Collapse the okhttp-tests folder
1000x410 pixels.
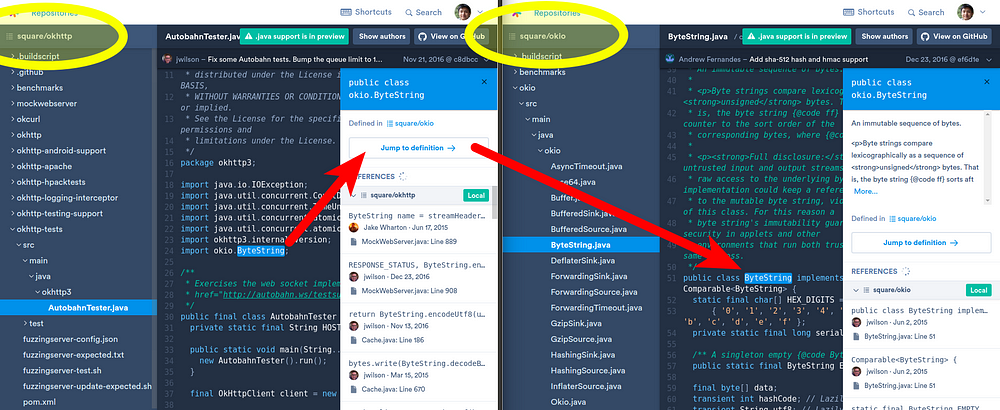13,229
